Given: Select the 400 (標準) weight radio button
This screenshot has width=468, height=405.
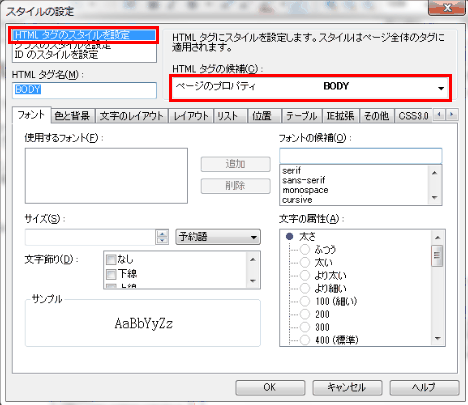Looking at the screenshot, I should pyautogui.click(x=305, y=340).
